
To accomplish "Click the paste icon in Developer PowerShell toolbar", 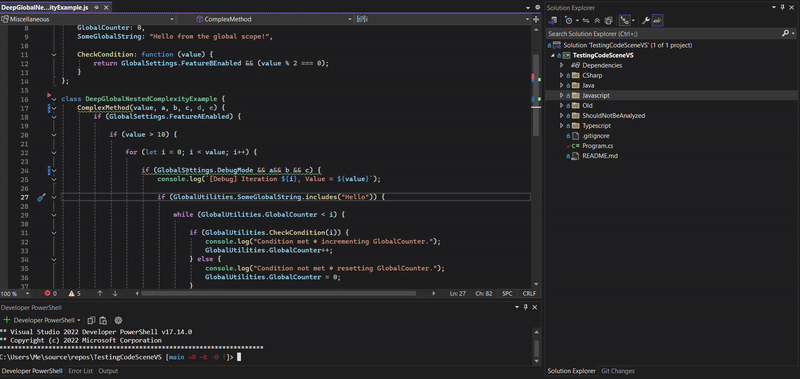I will click(x=103, y=320).
